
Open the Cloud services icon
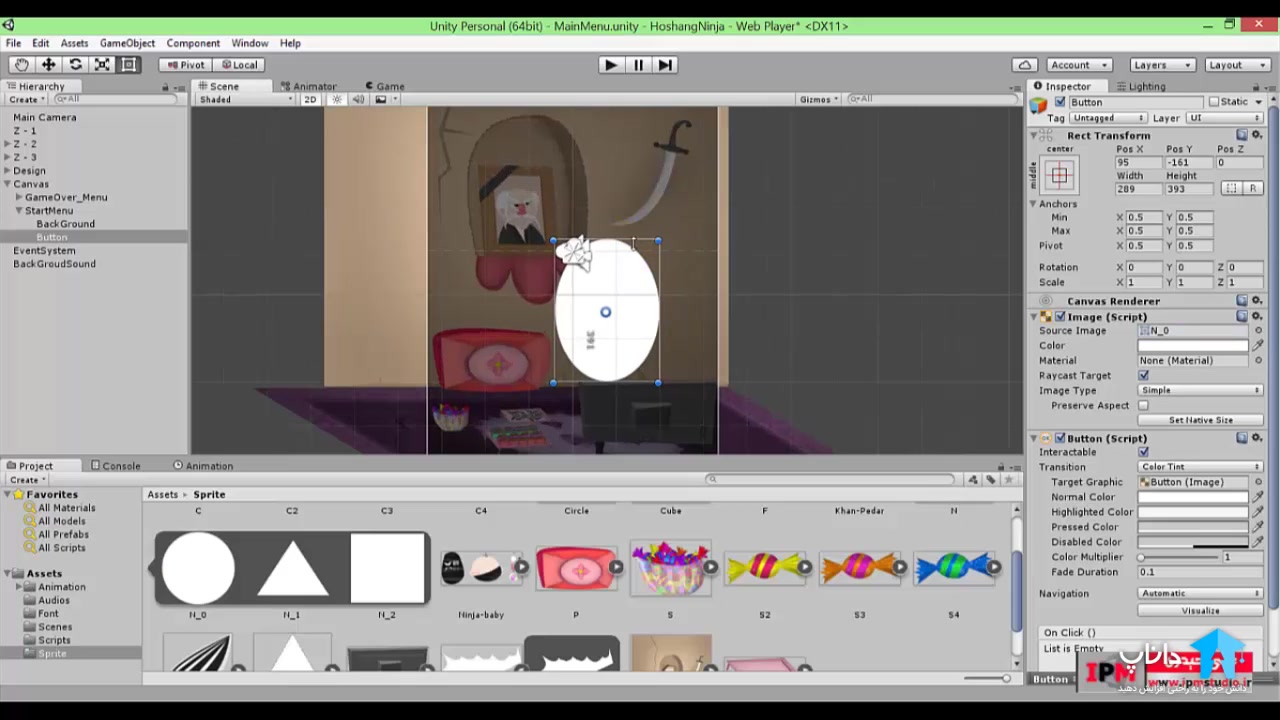coord(1025,65)
